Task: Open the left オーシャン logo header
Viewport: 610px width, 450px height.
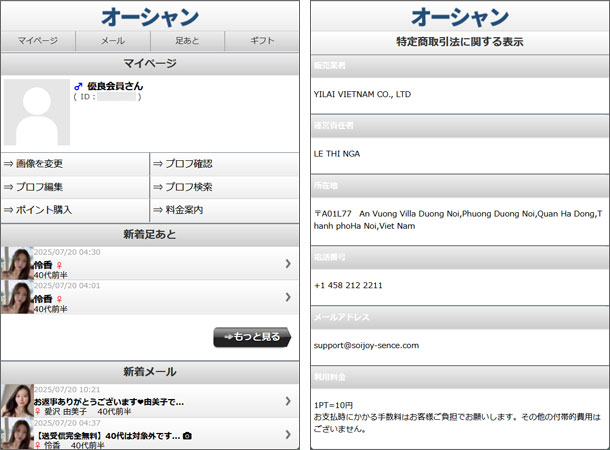Action: 149,17
